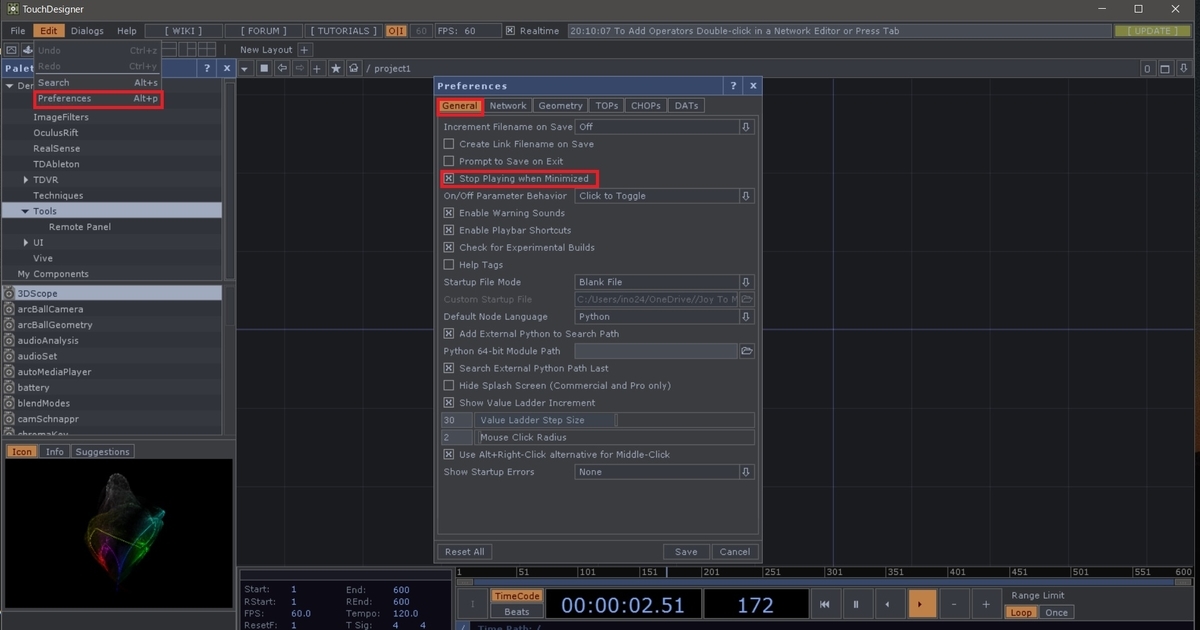
Task: Expand the TDVR folder in palette tree
Action: (26, 180)
